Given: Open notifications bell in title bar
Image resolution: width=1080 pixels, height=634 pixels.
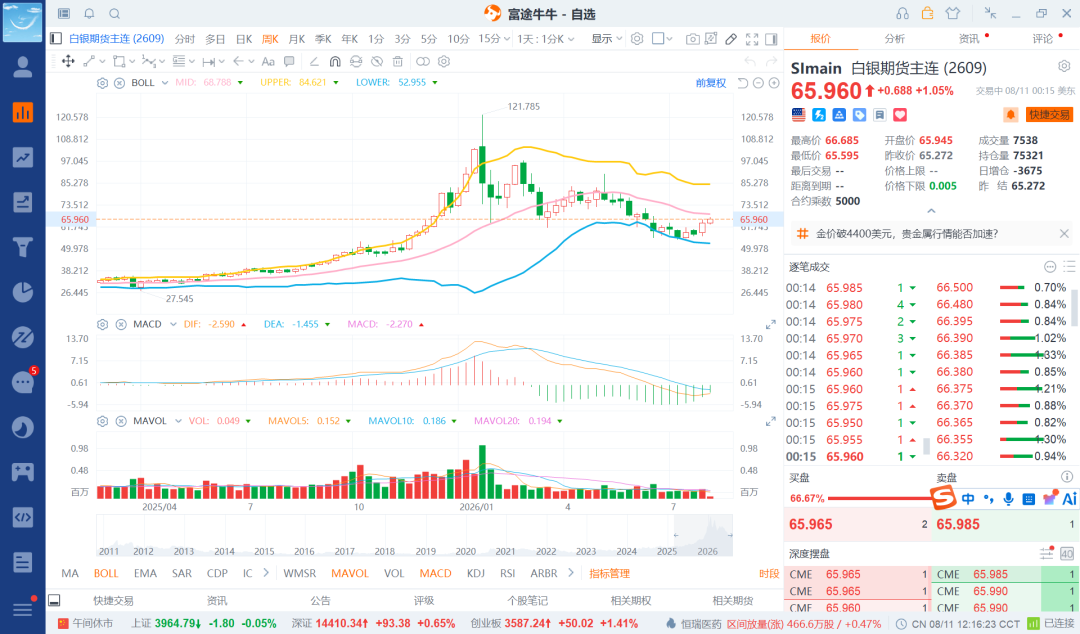Looking at the screenshot, I should point(90,13).
